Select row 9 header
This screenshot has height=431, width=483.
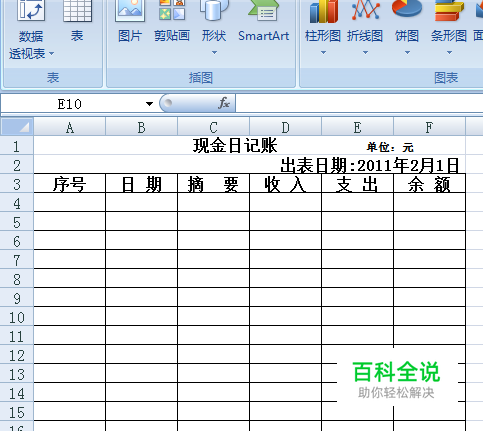17,298
